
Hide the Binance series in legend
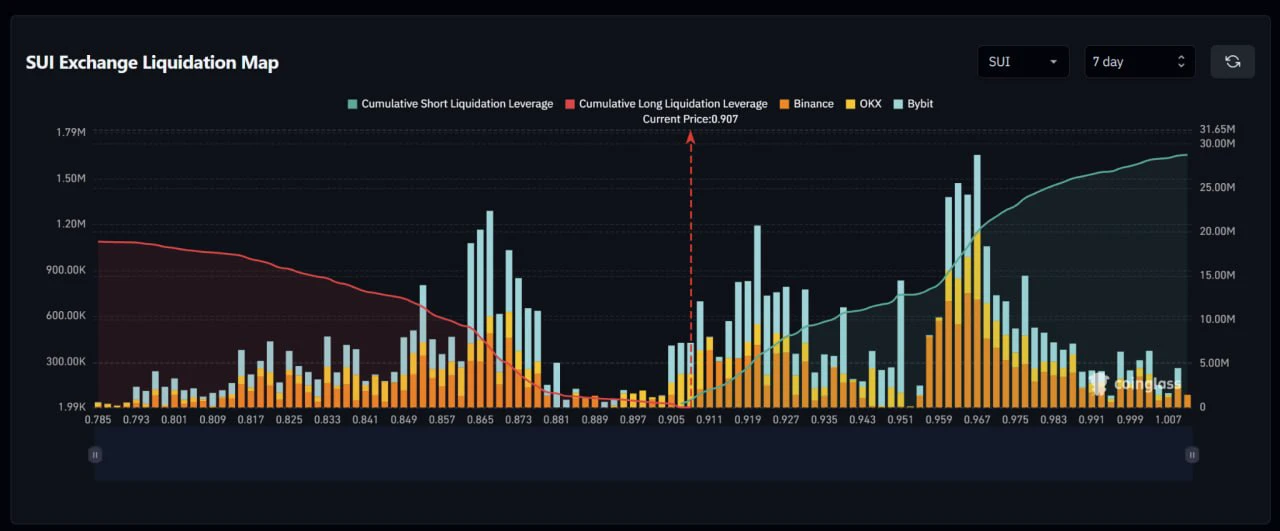806,104
